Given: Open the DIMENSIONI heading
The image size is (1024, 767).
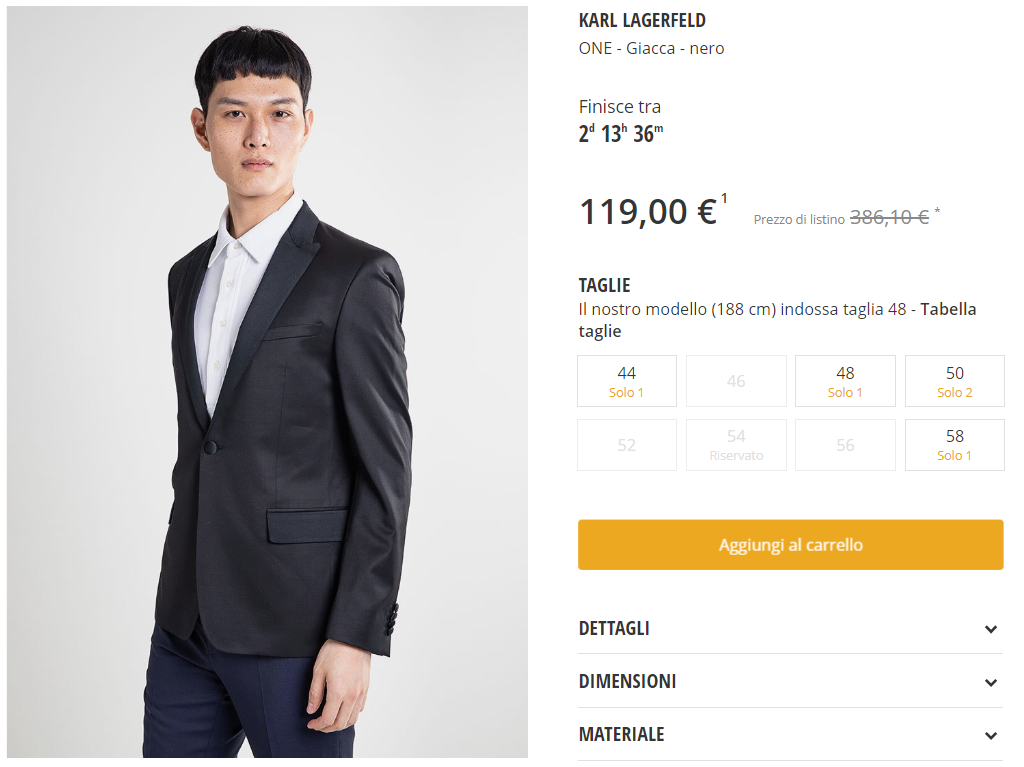Looking at the screenshot, I should tap(627, 681).
